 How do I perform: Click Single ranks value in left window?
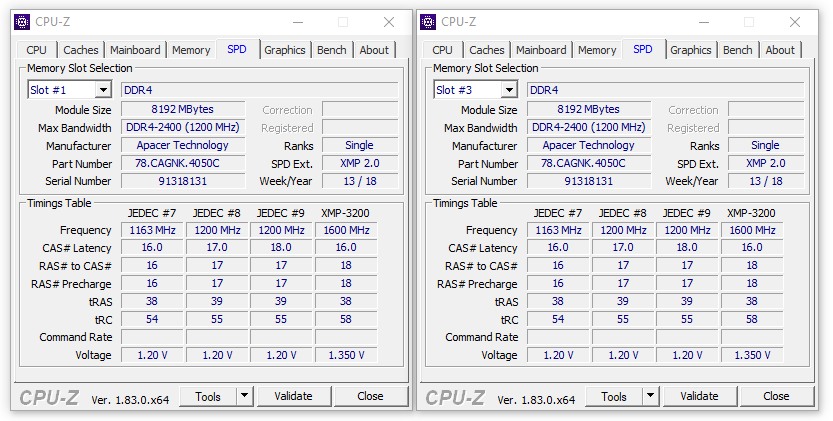[360, 146]
